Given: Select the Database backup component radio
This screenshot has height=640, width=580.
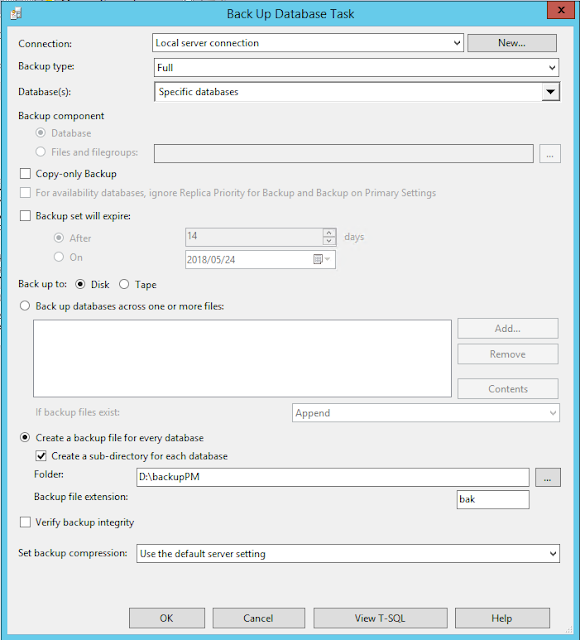Looking at the screenshot, I should point(40,133).
